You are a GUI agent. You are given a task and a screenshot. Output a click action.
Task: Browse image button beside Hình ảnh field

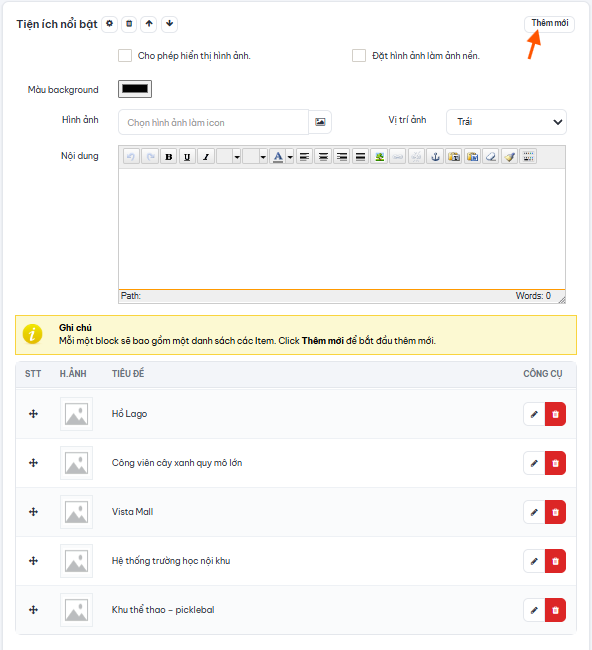320,122
